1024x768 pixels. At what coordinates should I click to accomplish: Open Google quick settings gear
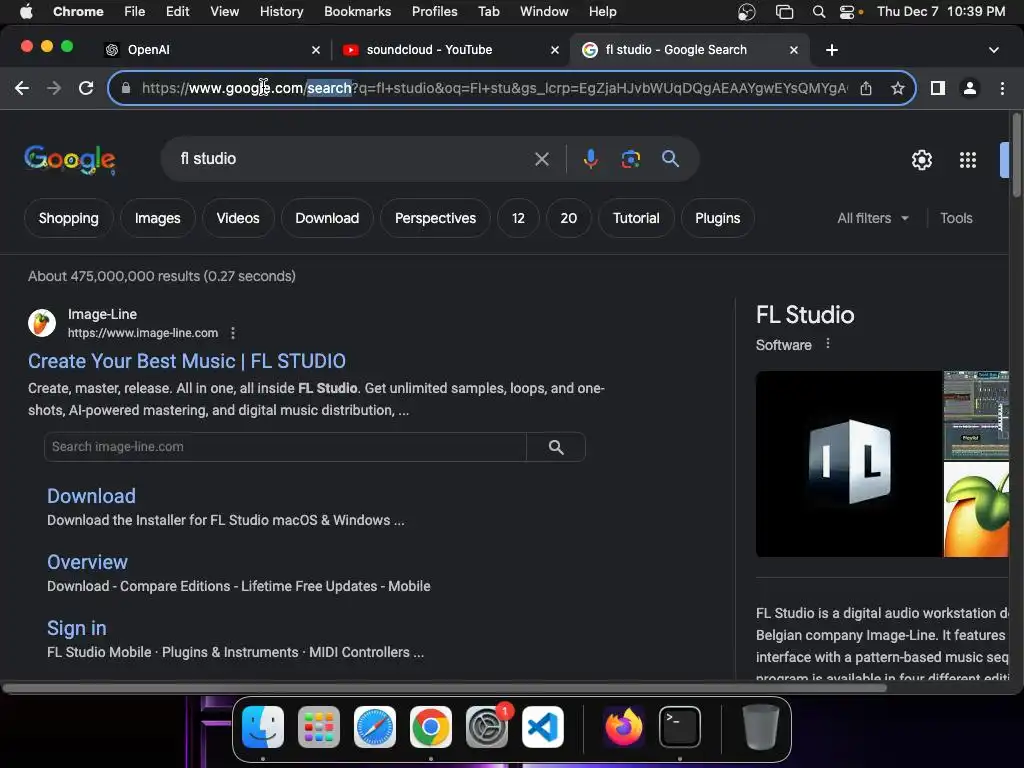click(921, 160)
